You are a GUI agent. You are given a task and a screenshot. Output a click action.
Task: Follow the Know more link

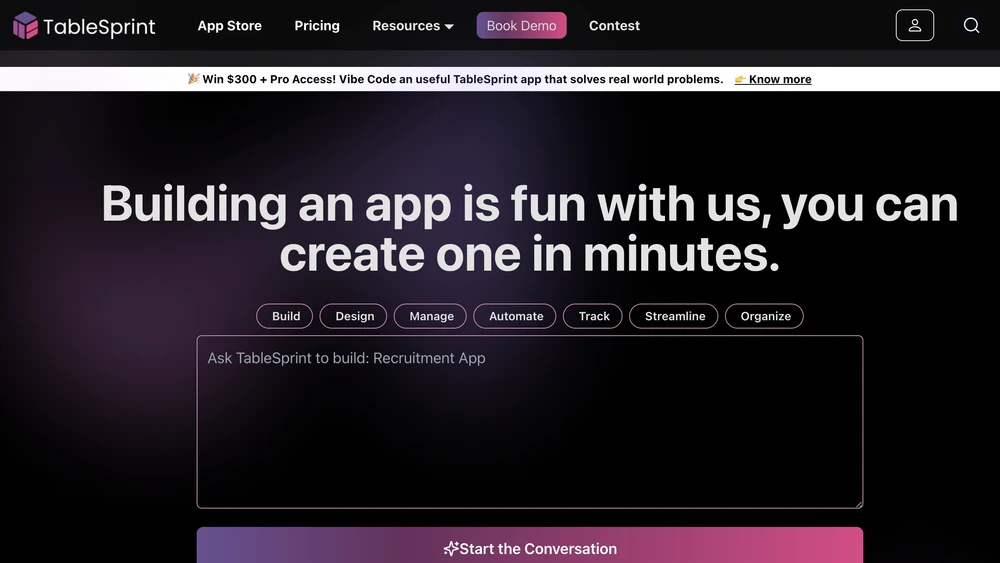(x=773, y=79)
